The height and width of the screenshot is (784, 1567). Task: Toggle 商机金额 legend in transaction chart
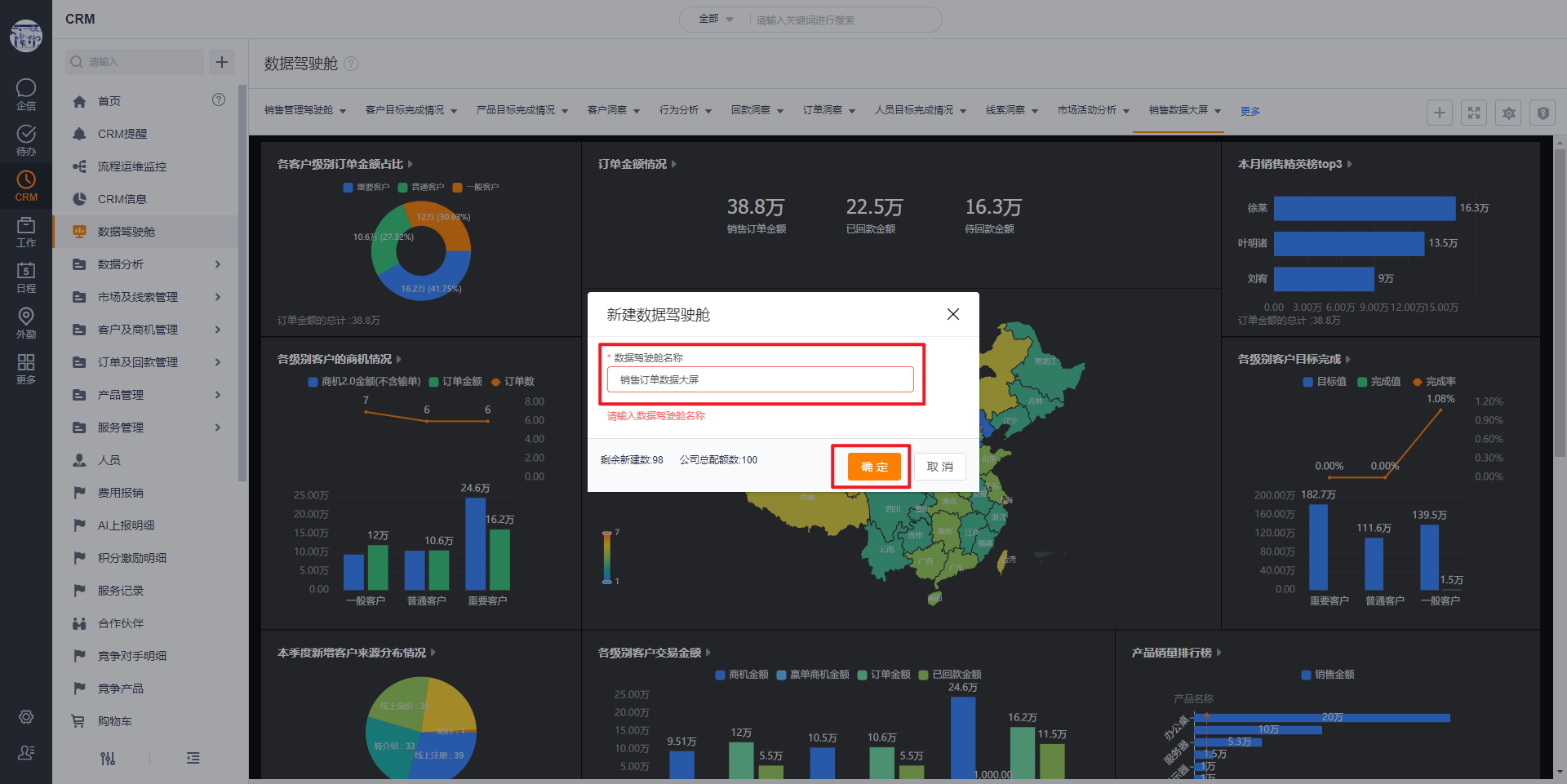pyautogui.click(x=742, y=675)
